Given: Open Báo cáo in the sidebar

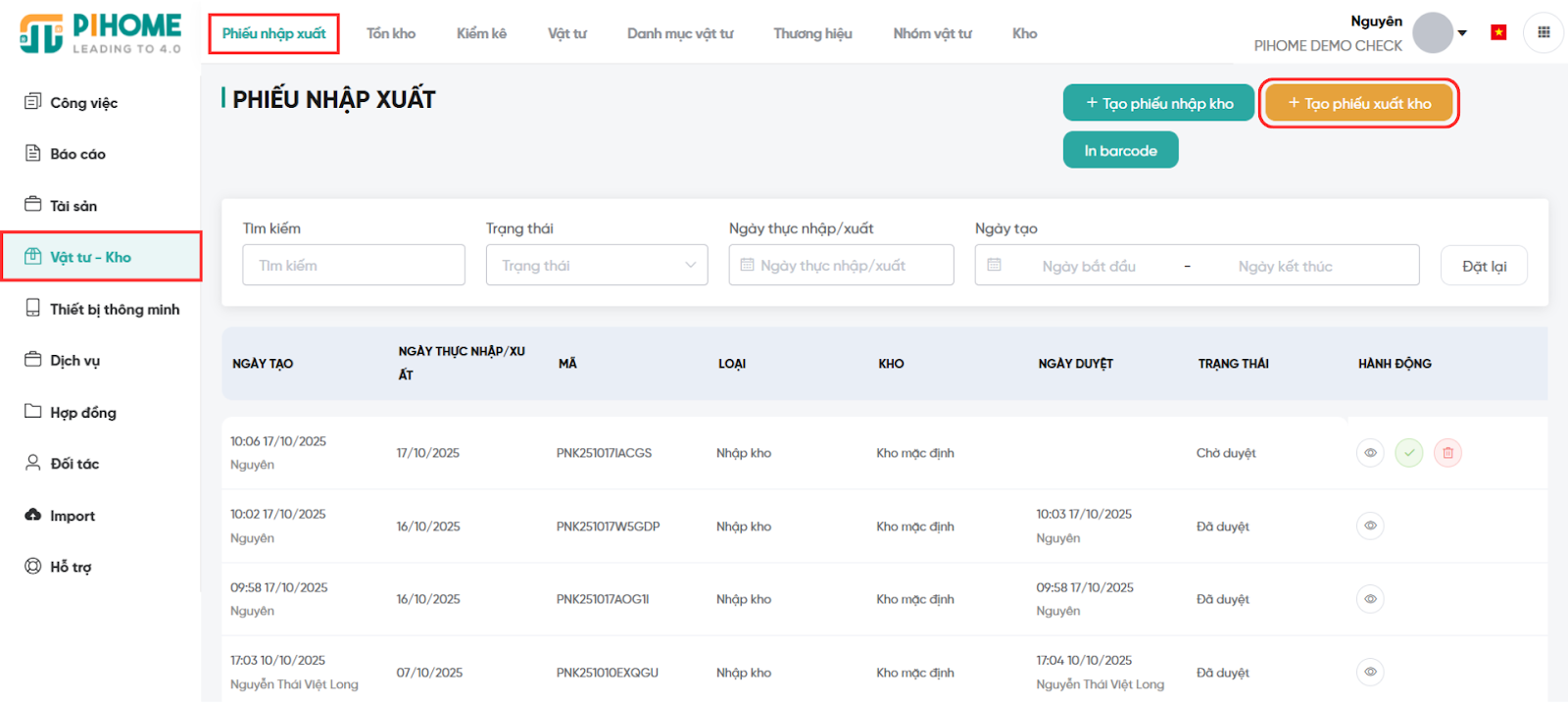Looking at the screenshot, I should [x=77, y=154].
